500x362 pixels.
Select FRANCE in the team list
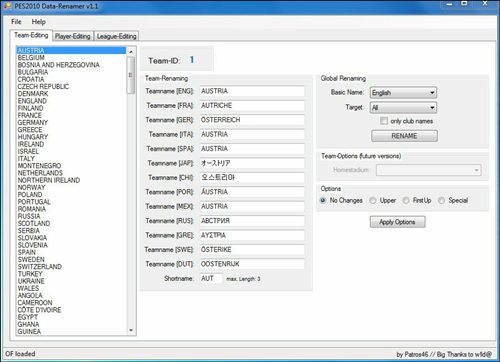click(x=71, y=115)
